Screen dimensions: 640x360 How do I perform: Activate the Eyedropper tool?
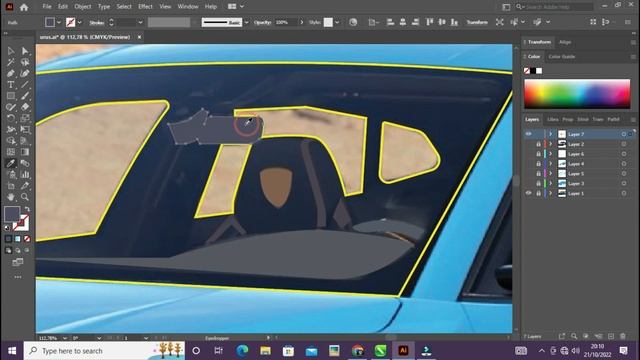click(11, 163)
